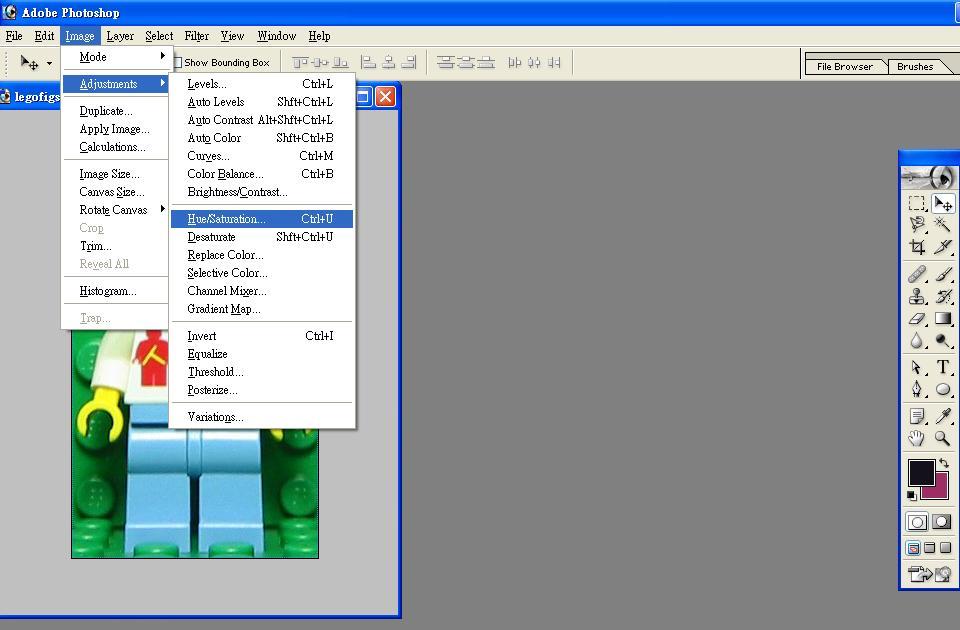Toggle Show Bounding Box checkbox
The width and height of the screenshot is (960, 630).
(178, 62)
